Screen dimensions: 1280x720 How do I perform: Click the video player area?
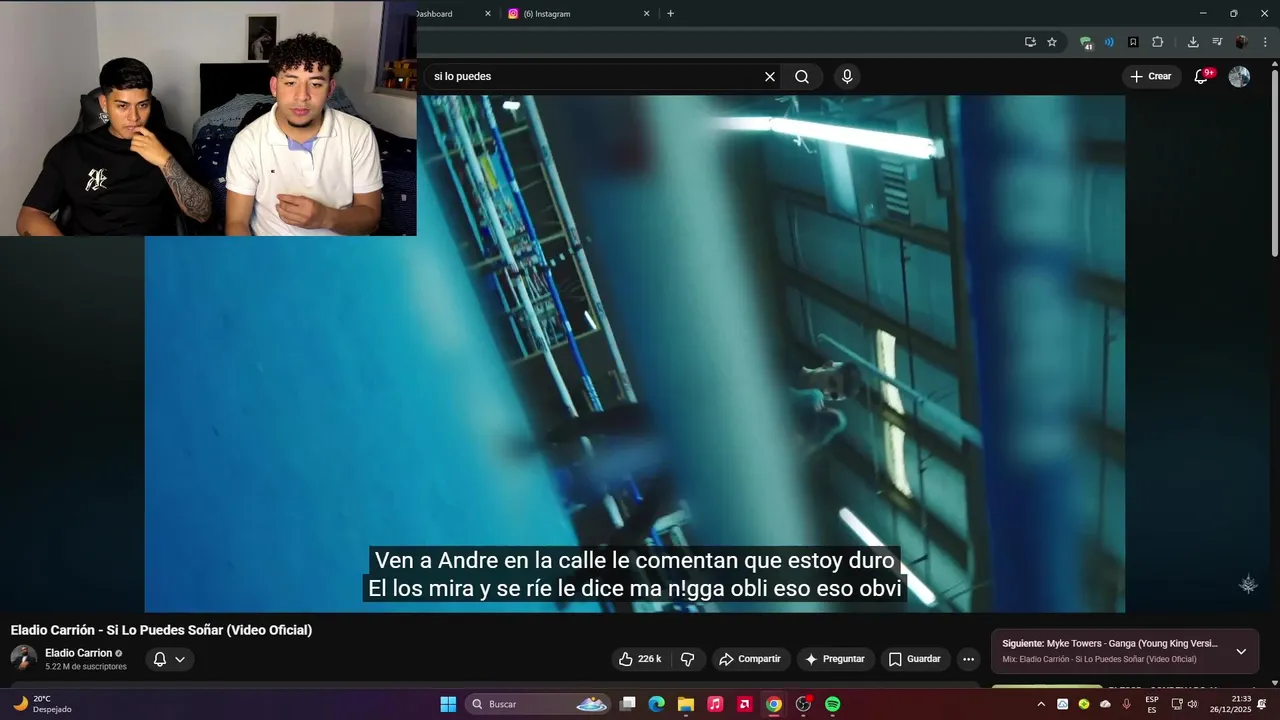635,353
